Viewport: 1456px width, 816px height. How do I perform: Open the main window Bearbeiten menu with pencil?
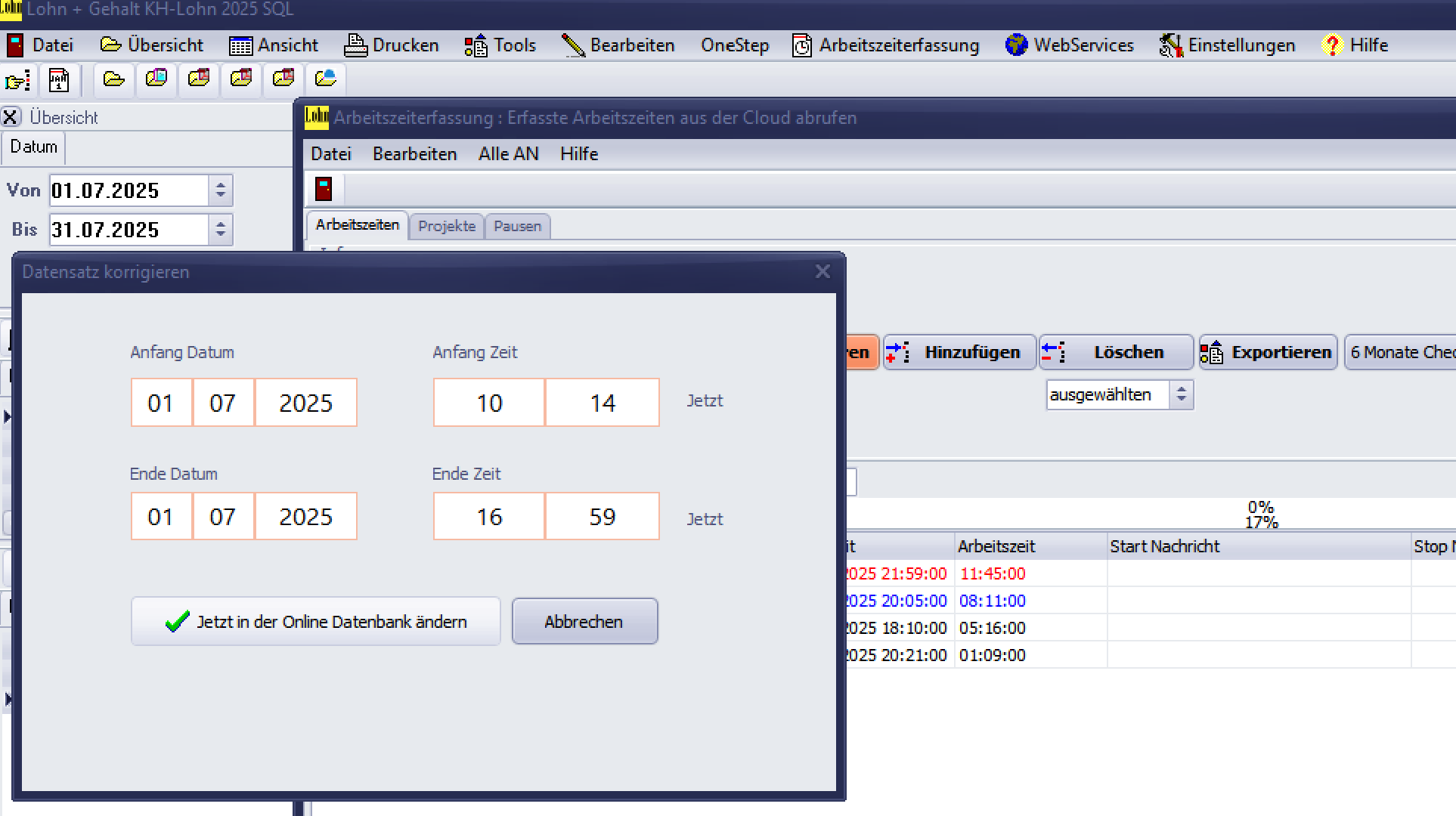618,45
